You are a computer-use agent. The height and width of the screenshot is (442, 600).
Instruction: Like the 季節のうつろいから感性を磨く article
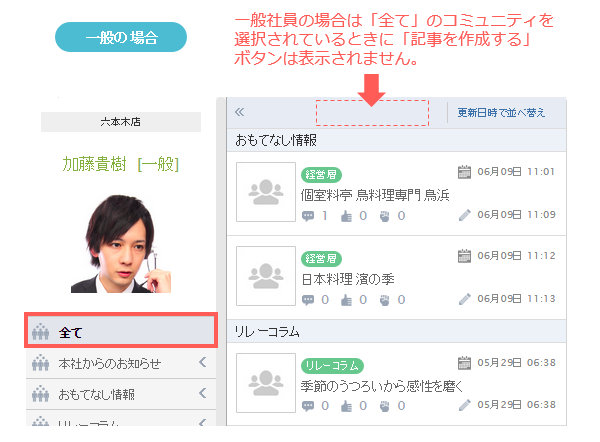[x=346, y=406]
